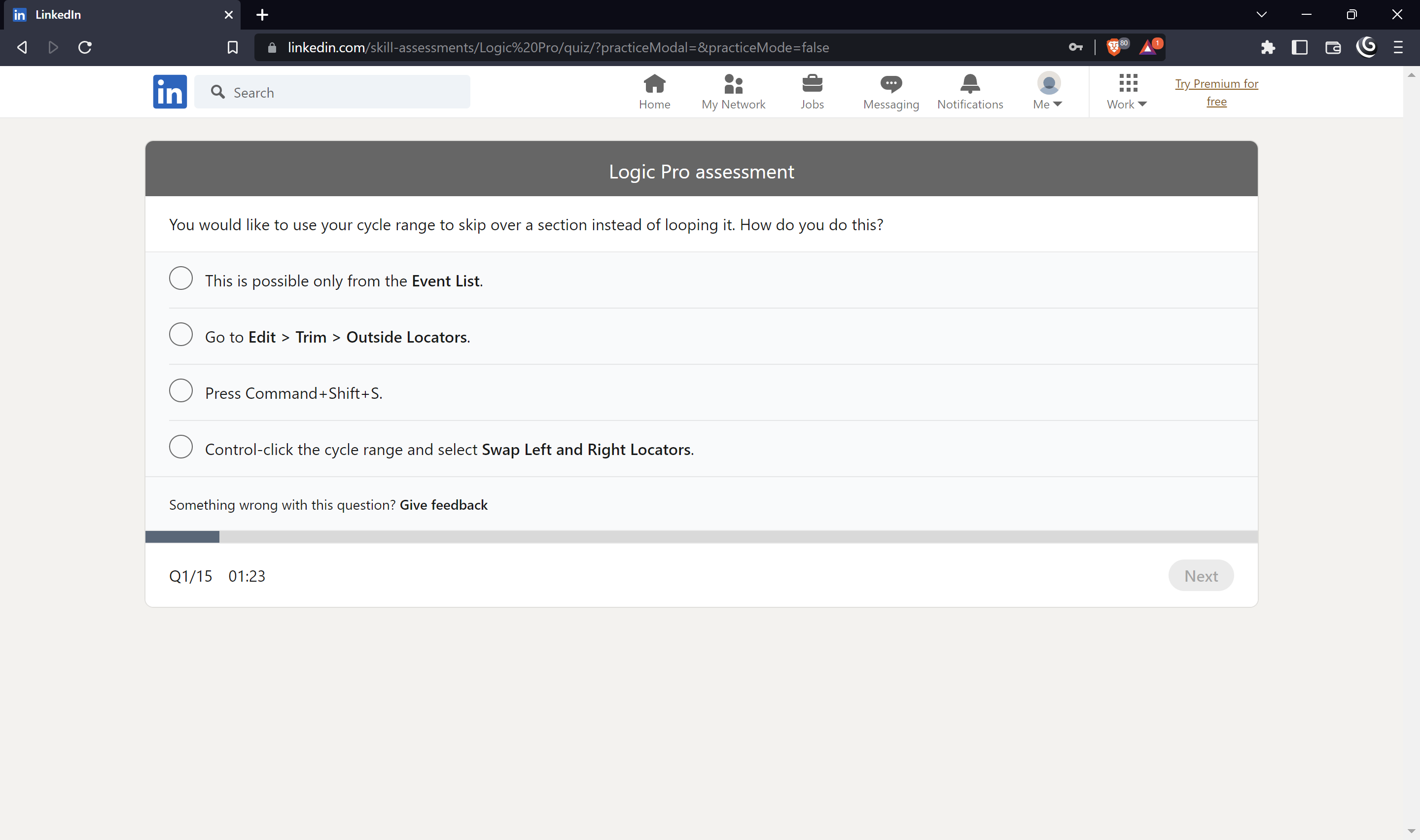Viewport: 1420px width, 840px height.
Task: Click the Give feedback link
Action: (443, 504)
